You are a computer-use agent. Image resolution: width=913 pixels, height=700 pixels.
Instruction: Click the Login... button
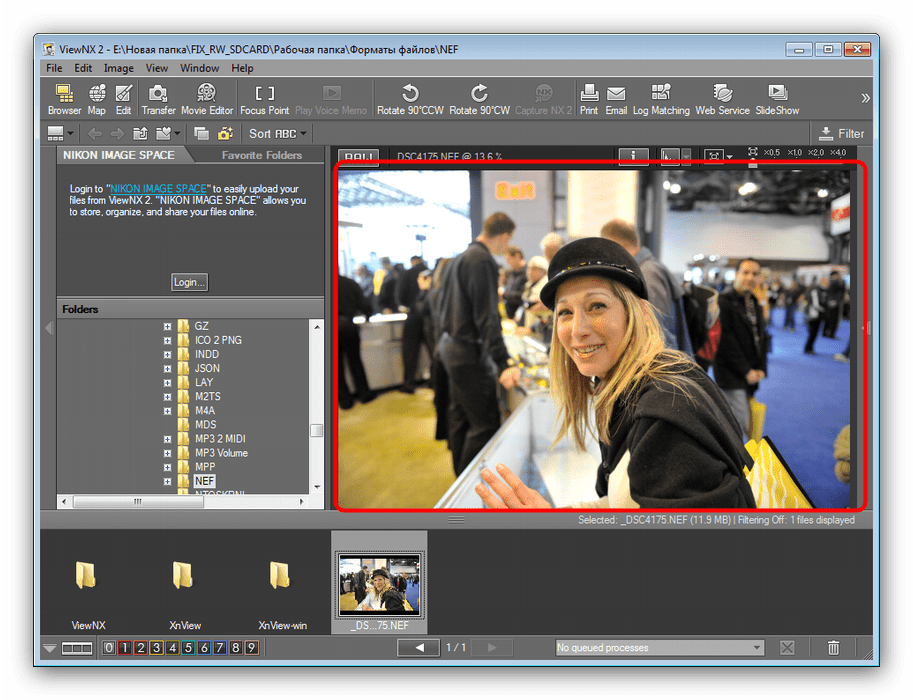coord(189,282)
